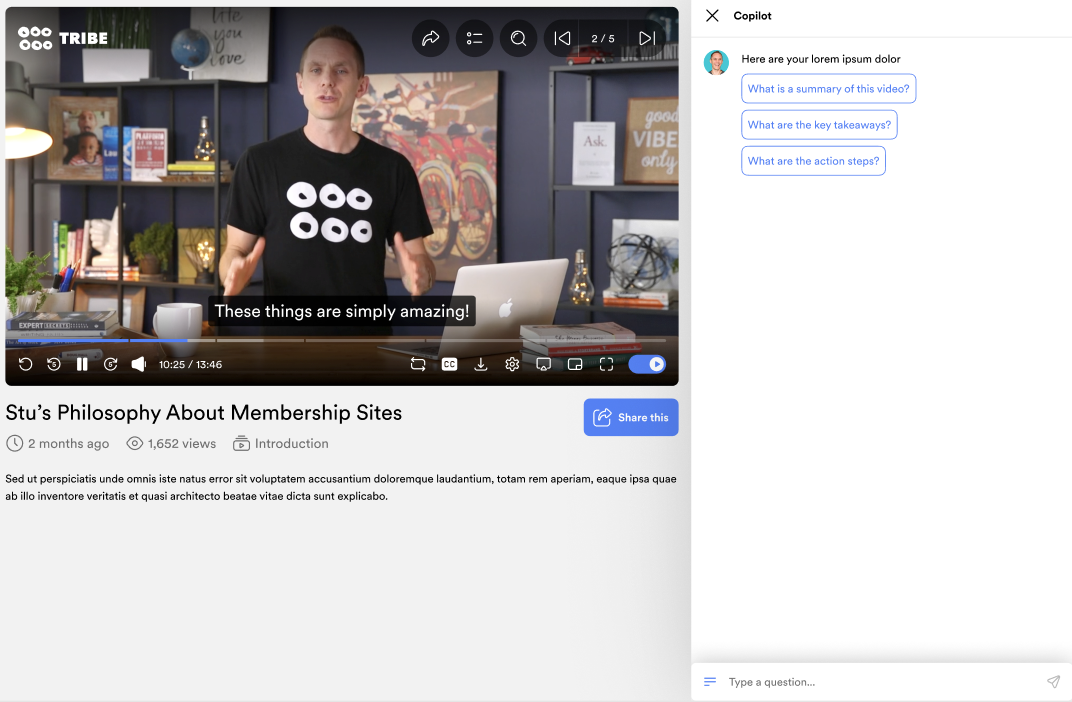This screenshot has height=702, width=1072.
Task: Mute the video volume
Action: [139, 365]
